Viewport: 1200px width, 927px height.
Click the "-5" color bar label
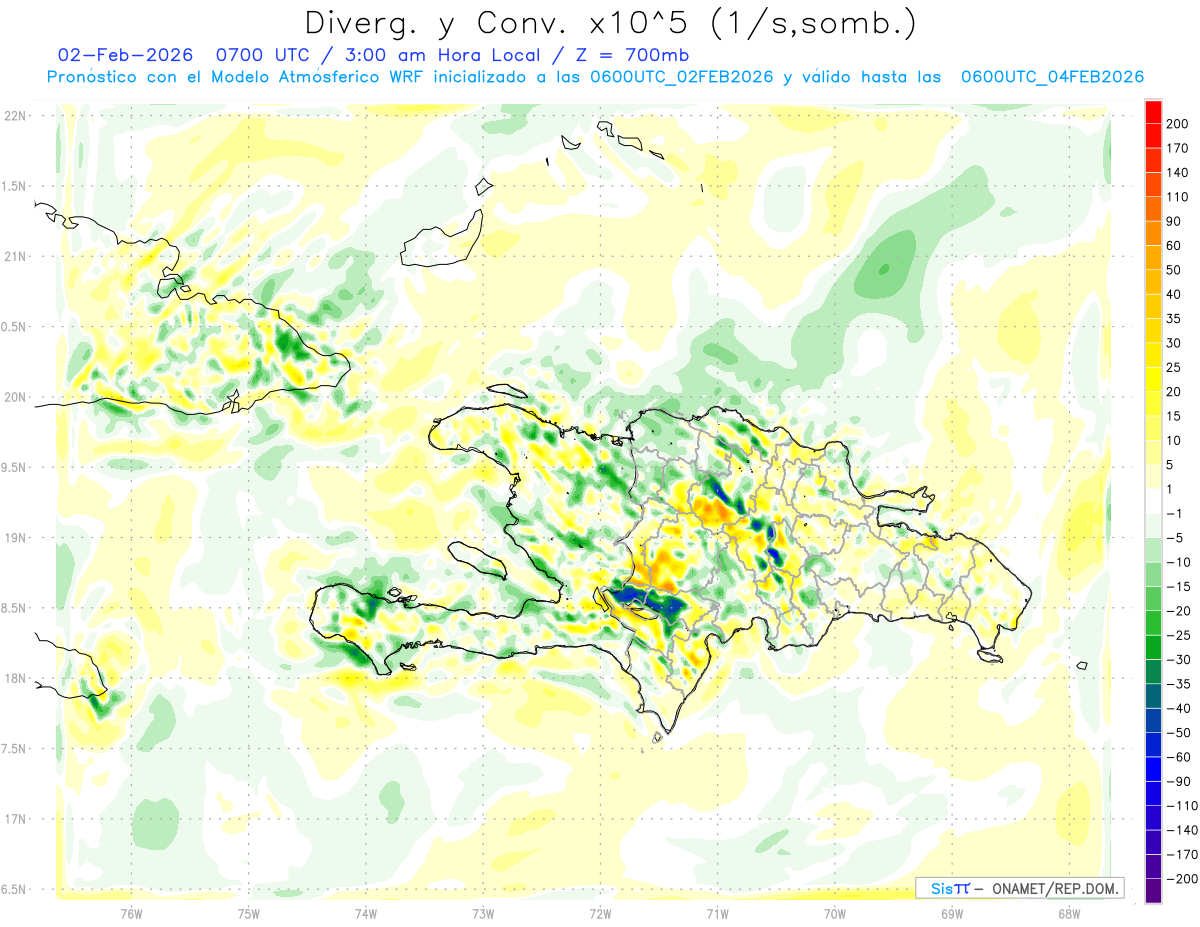point(1176,537)
